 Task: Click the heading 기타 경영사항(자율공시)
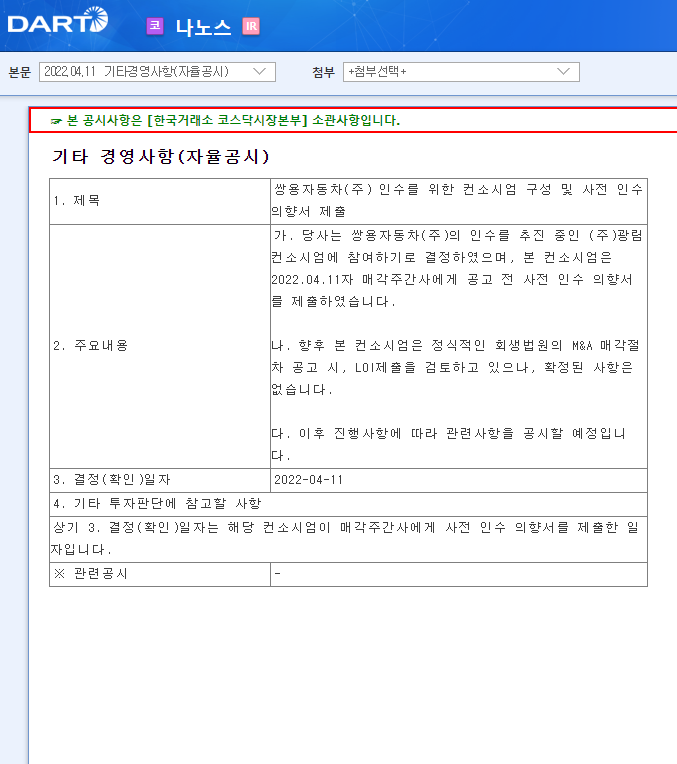[161, 156]
